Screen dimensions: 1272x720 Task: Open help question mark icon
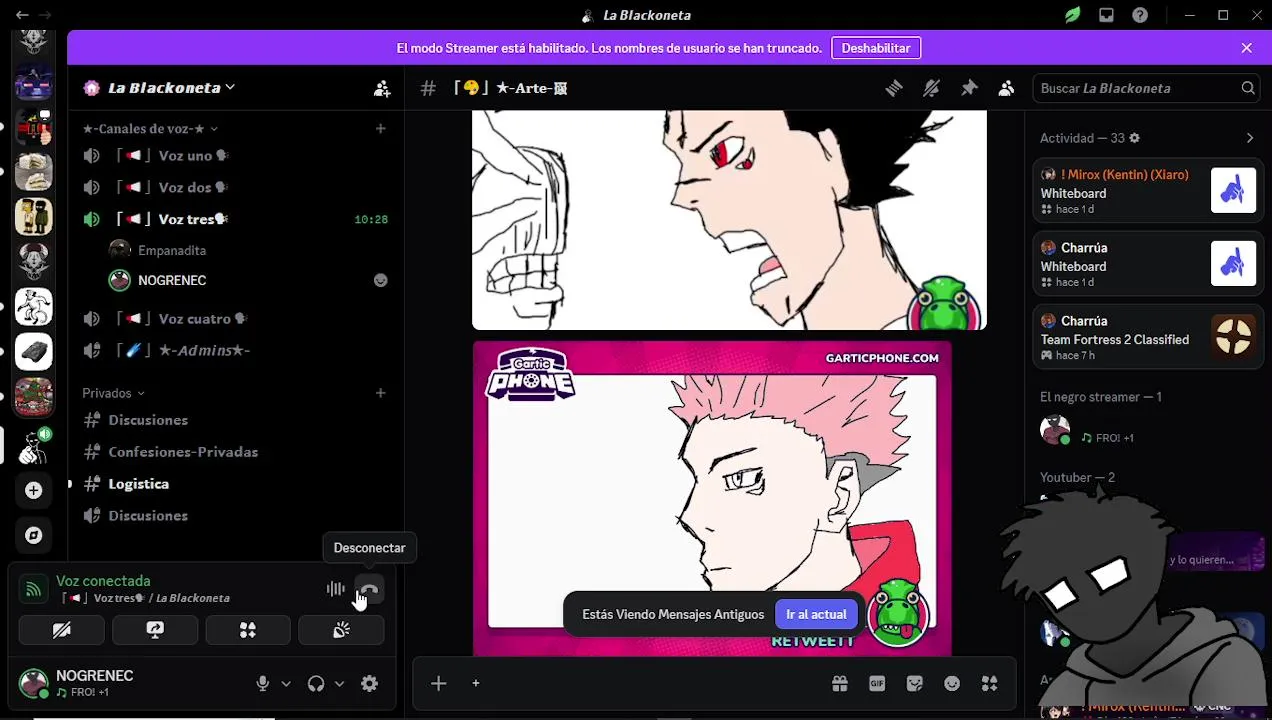tap(1140, 15)
